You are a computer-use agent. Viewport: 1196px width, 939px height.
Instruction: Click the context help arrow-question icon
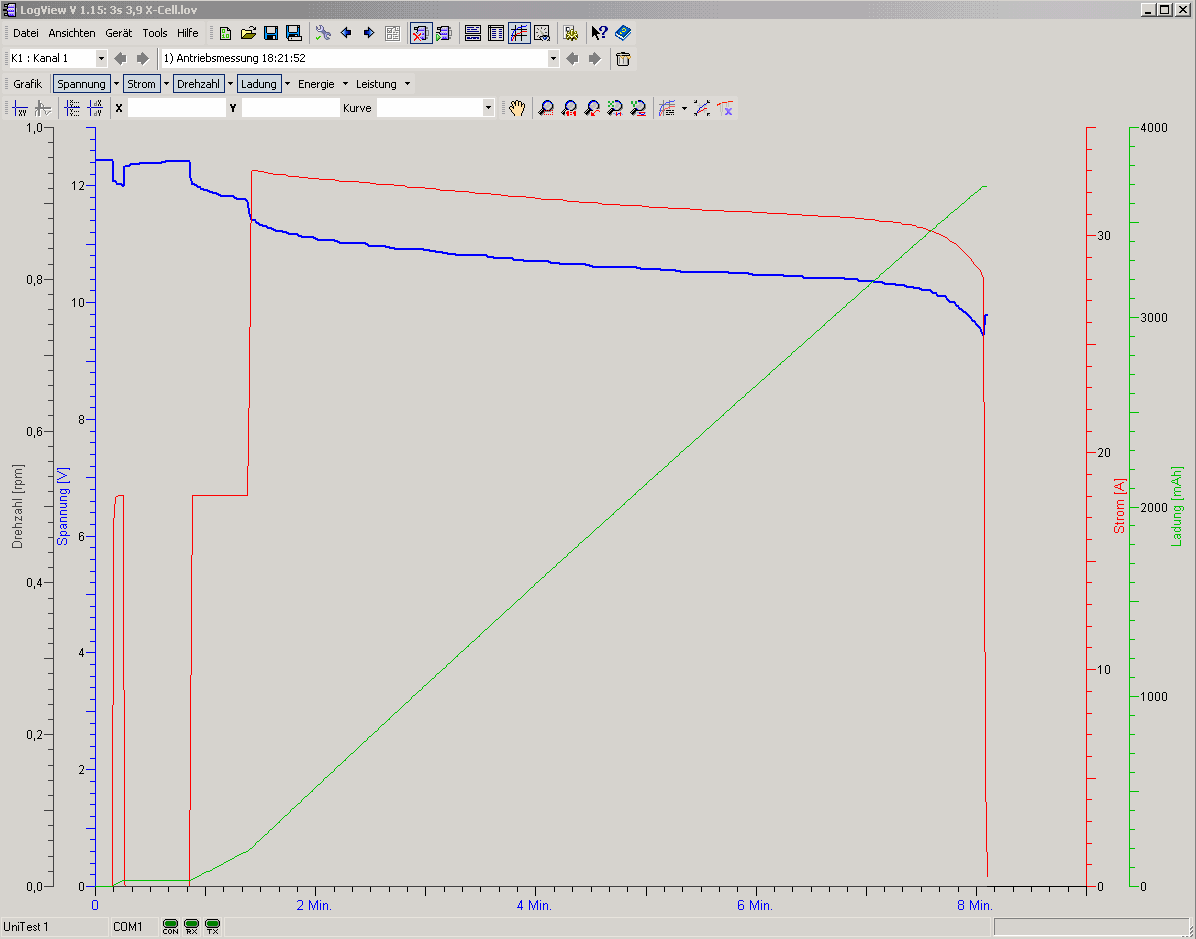[x=599, y=33]
